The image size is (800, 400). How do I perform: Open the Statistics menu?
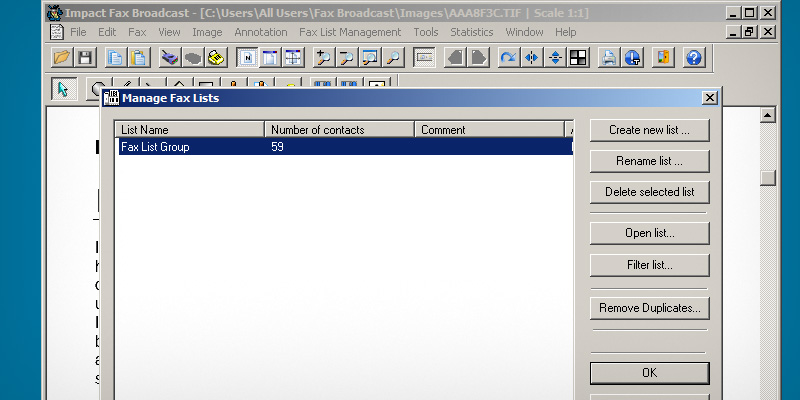click(x=471, y=32)
